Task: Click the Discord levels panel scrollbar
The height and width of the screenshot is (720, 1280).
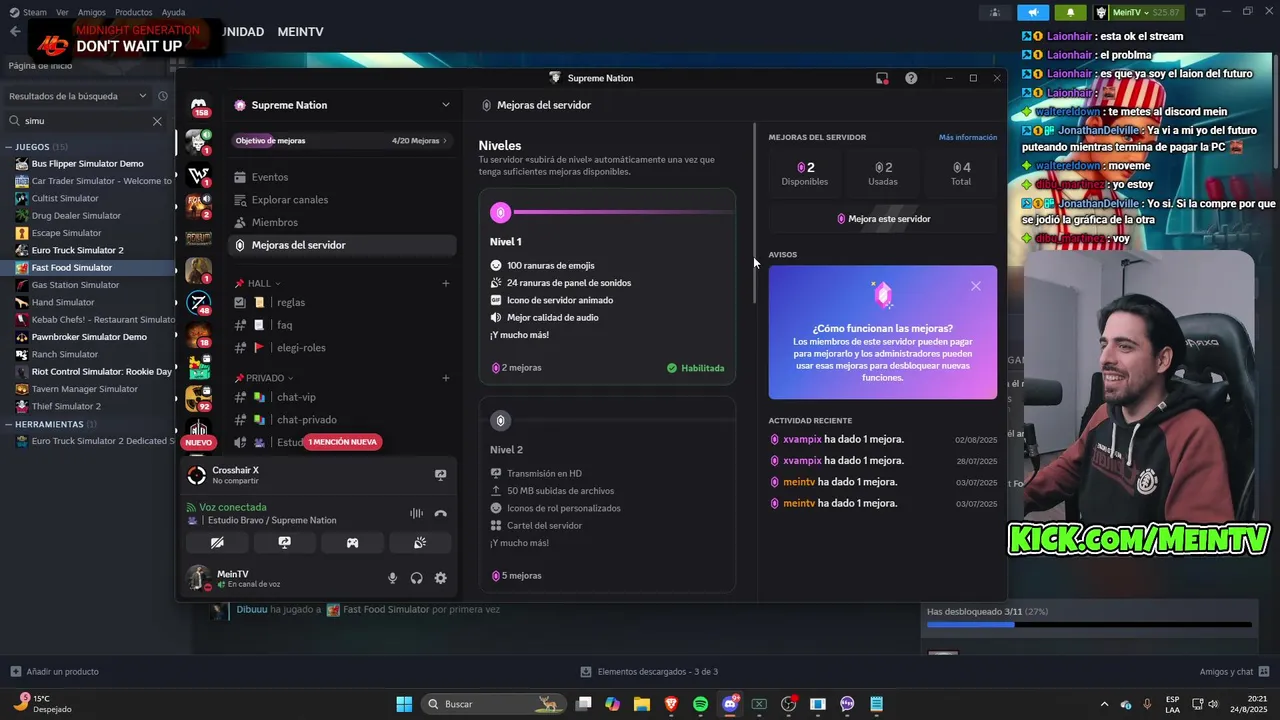Action: click(x=754, y=213)
